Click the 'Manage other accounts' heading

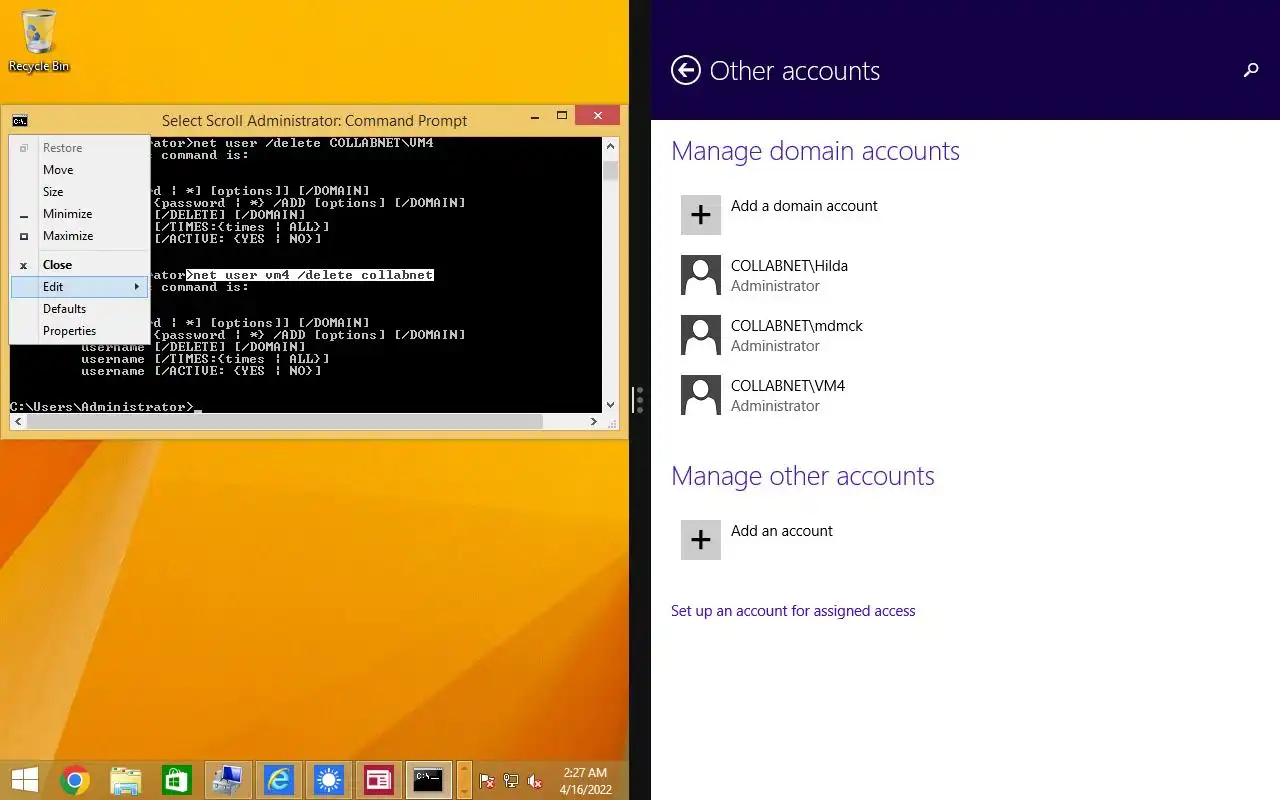click(x=803, y=476)
